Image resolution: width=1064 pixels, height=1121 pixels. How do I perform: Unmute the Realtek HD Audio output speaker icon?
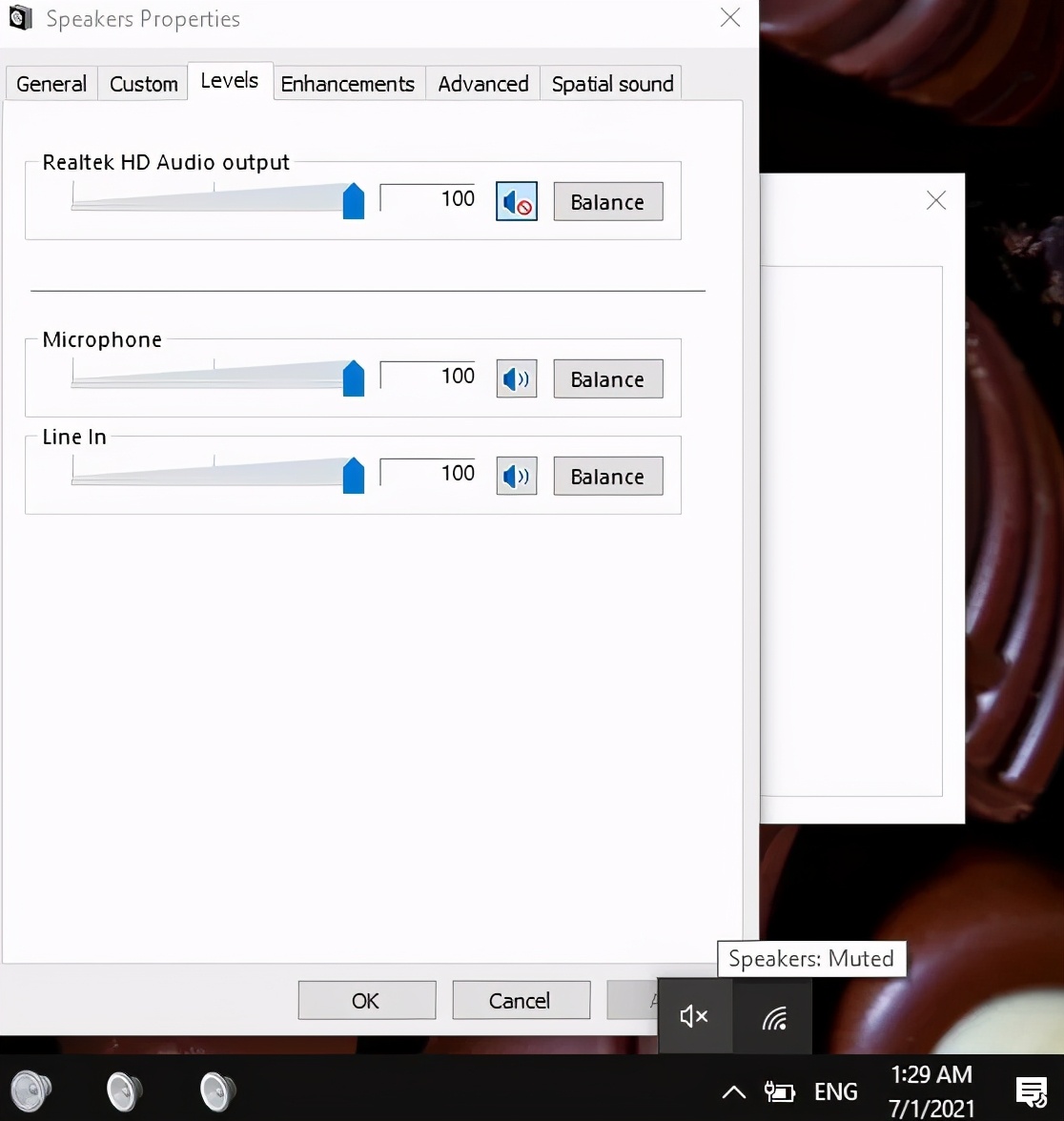point(516,201)
